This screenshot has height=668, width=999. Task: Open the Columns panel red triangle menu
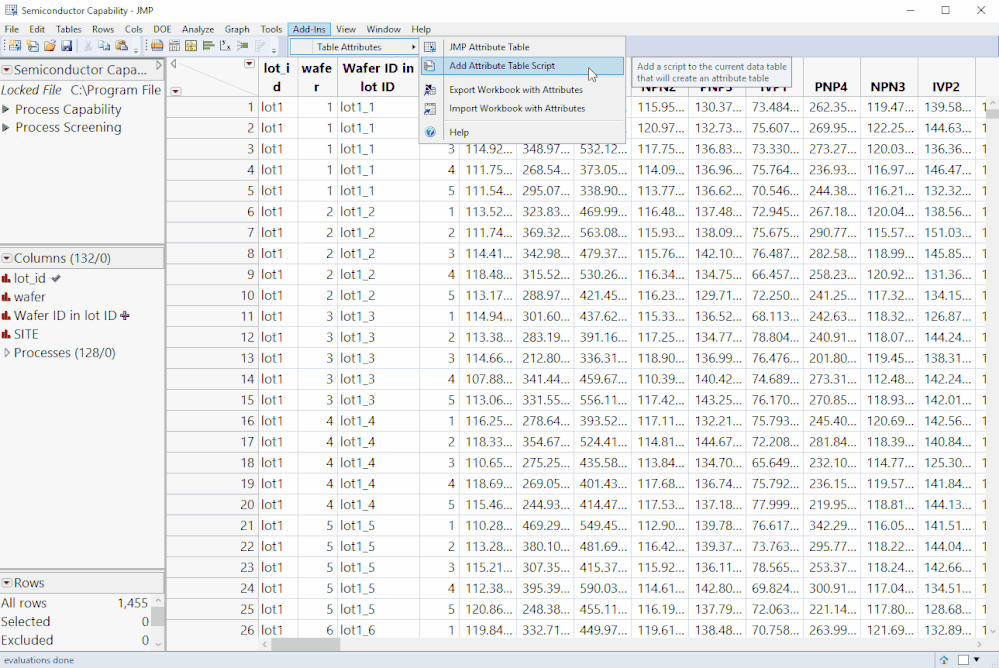pos(6,258)
